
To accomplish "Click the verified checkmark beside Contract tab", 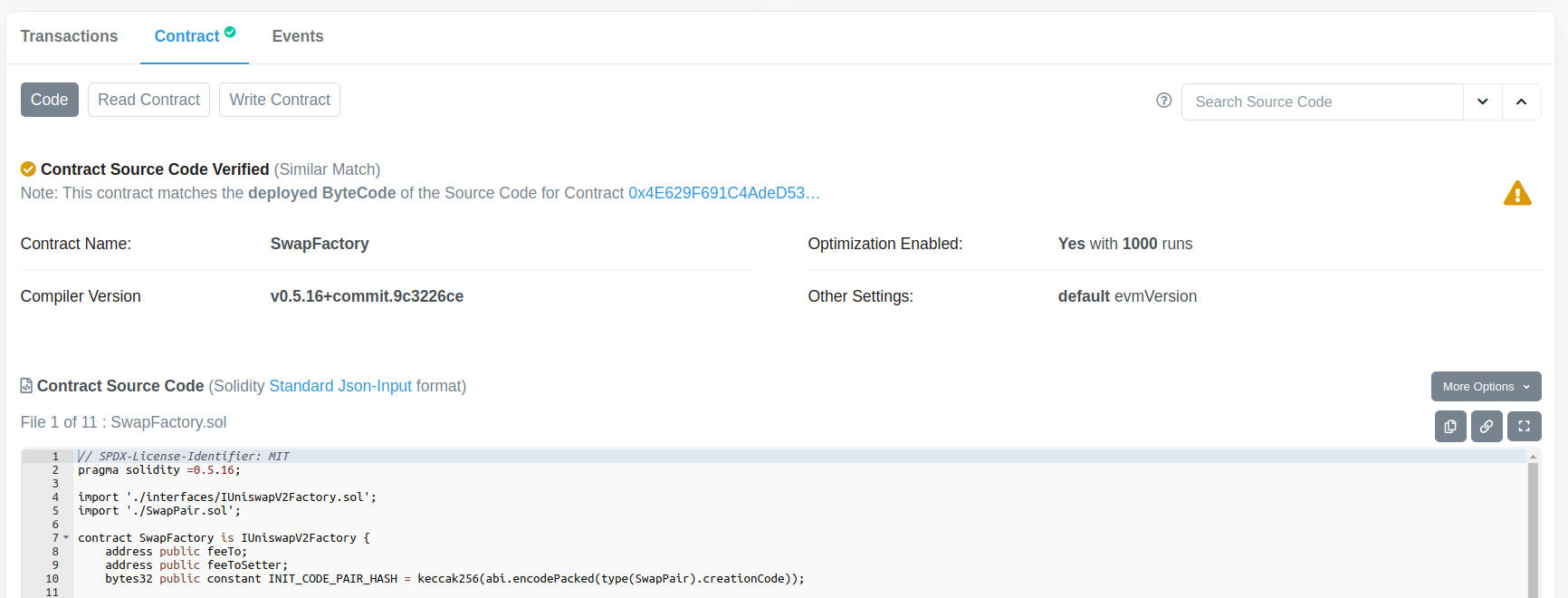I will [230, 33].
